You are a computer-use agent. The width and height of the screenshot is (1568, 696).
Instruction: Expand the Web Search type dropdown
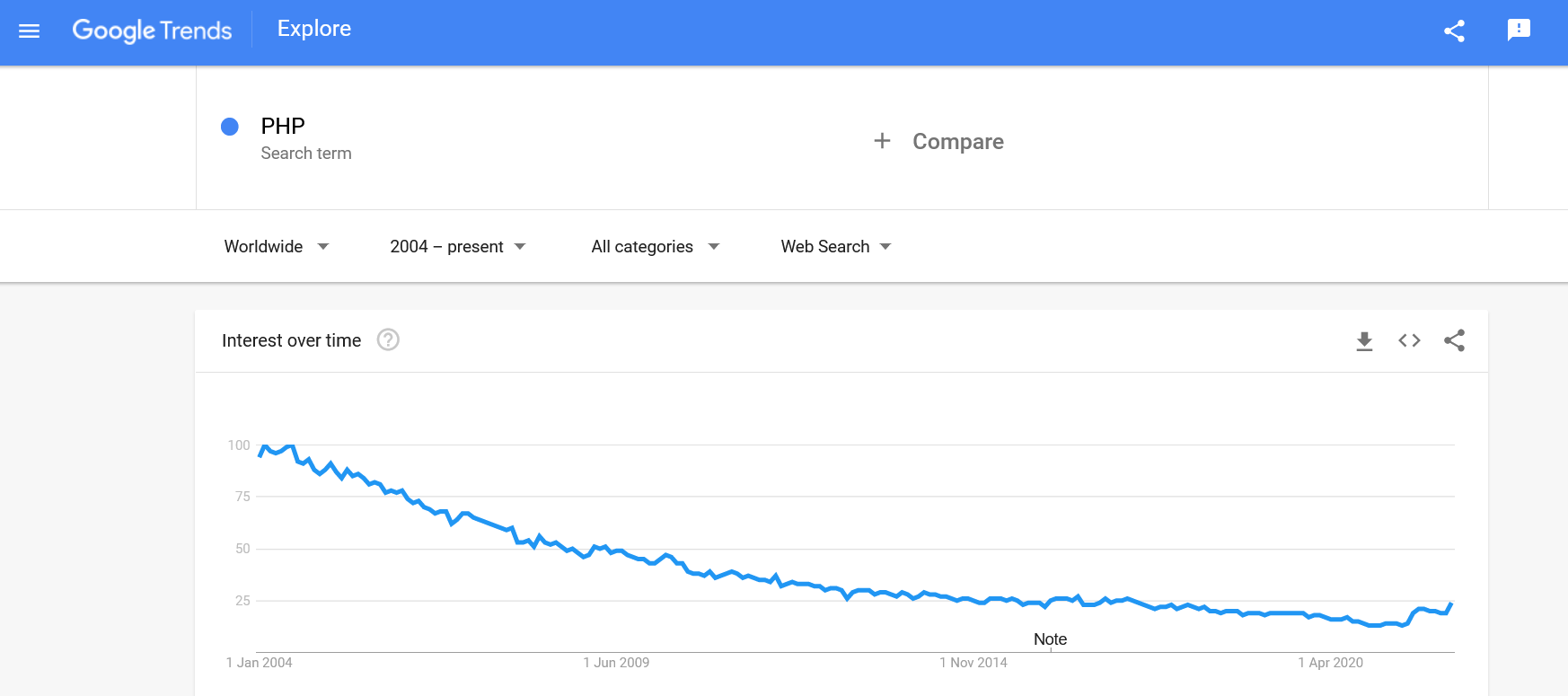[x=836, y=247]
